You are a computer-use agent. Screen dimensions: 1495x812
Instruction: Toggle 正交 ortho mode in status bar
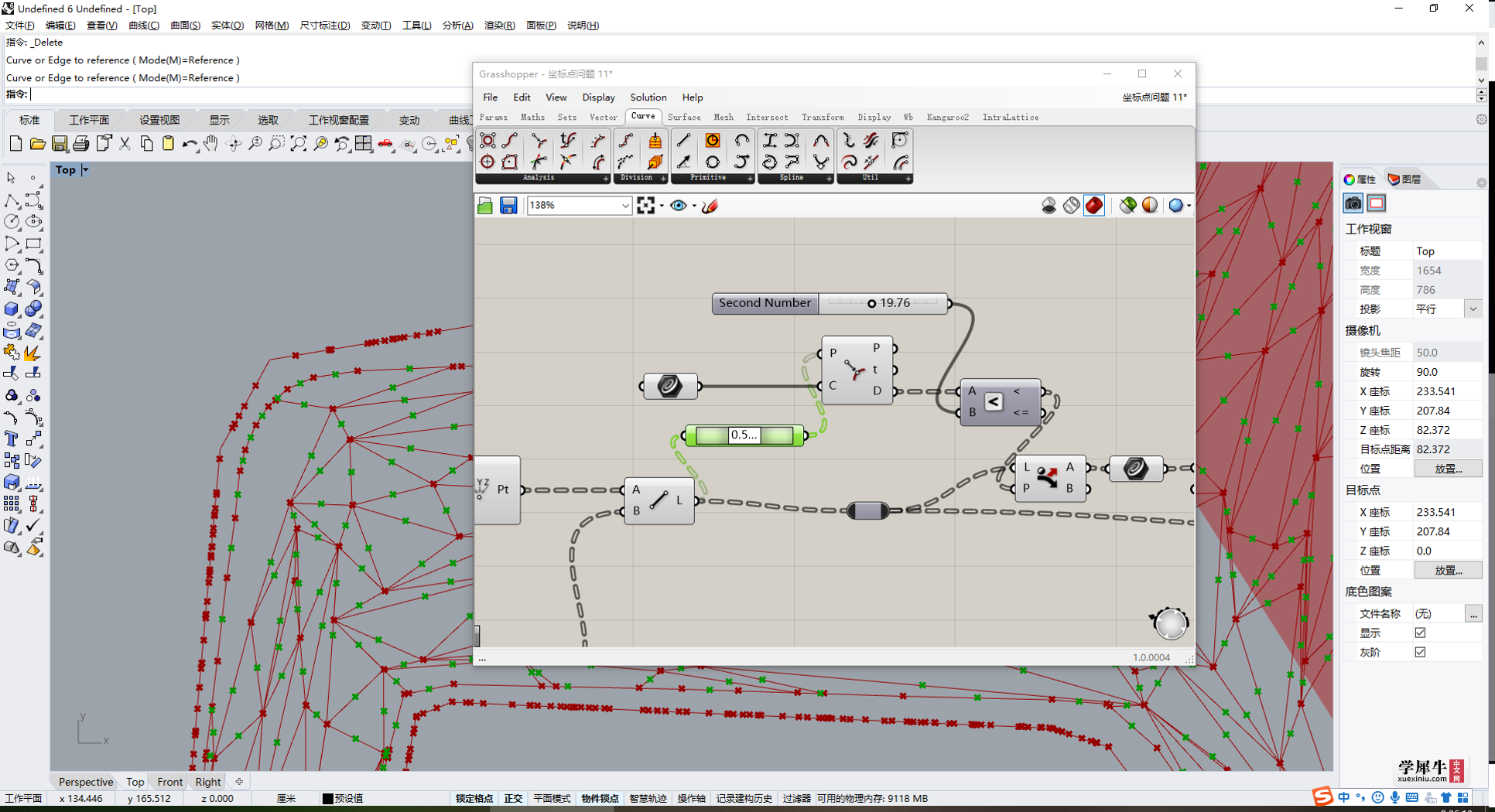tap(513, 798)
